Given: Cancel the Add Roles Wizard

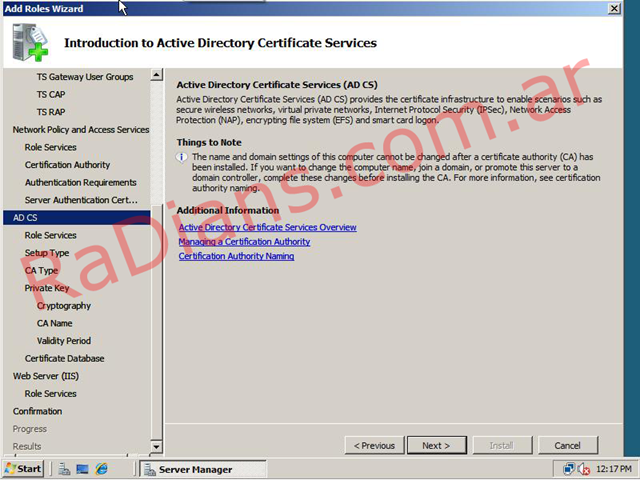Looking at the screenshot, I should (567, 445).
